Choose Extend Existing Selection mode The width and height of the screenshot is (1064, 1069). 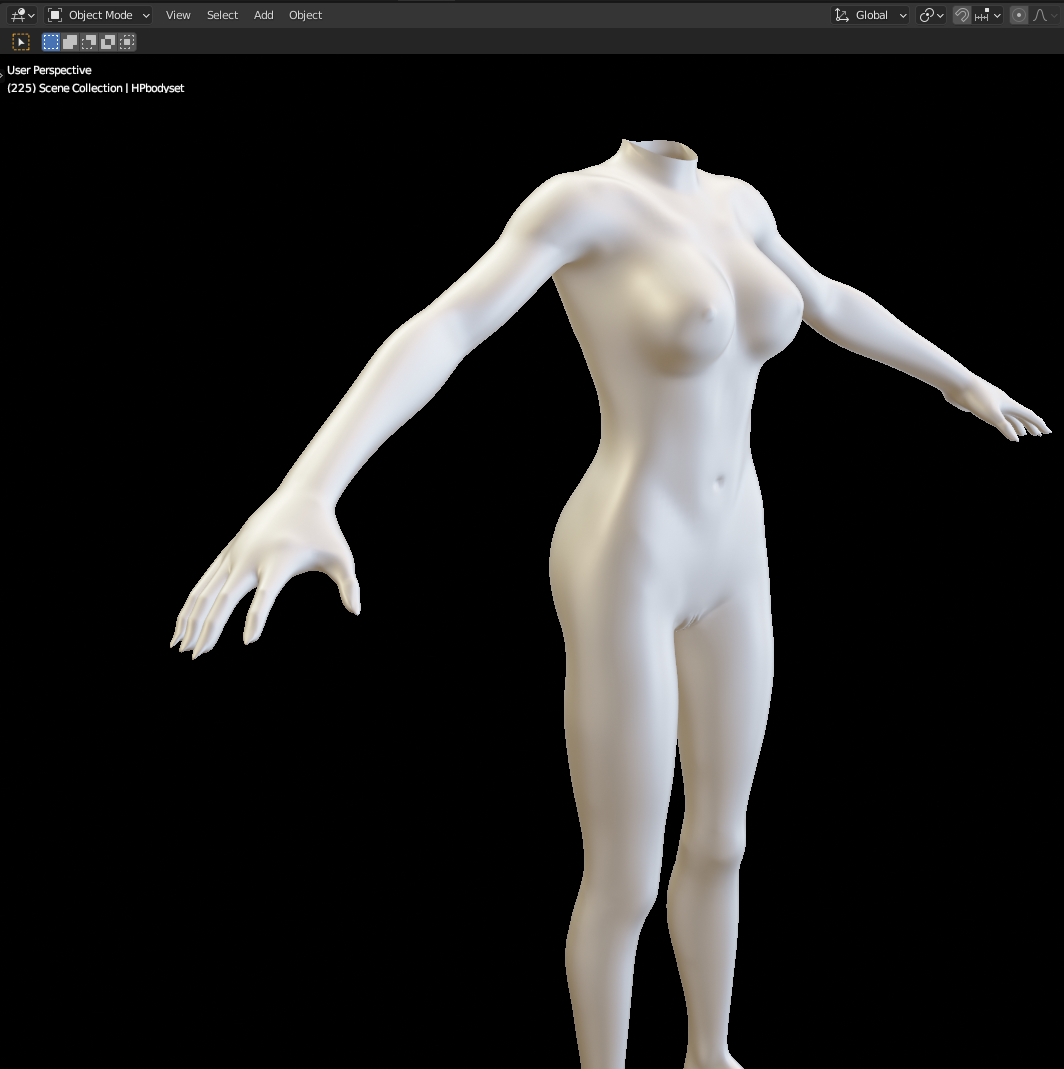(70, 42)
